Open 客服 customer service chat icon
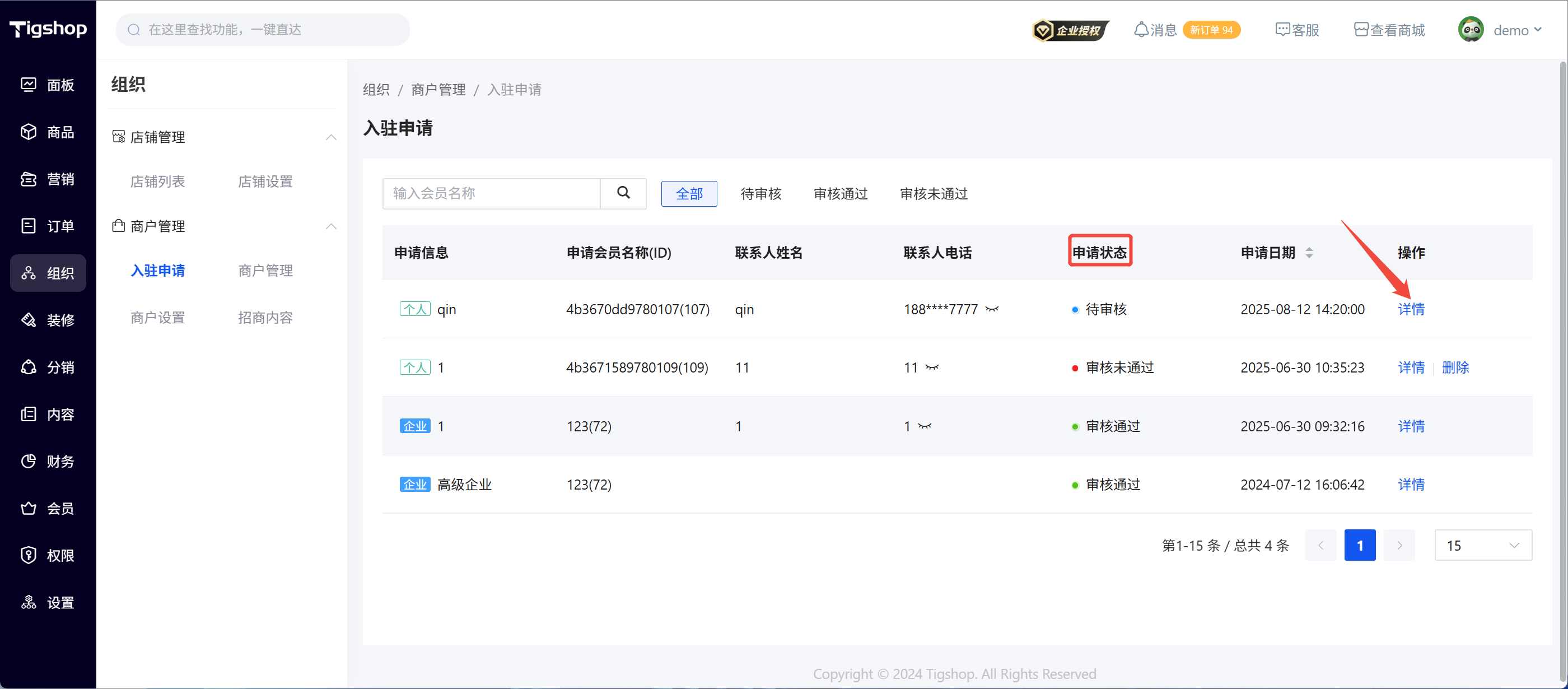The width and height of the screenshot is (1568, 689). click(1282, 30)
